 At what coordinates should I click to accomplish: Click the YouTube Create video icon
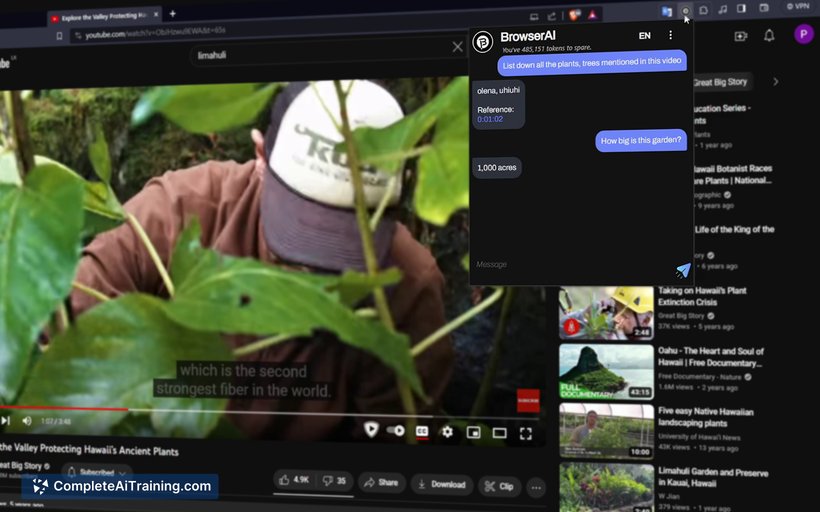pyautogui.click(x=741, y=36)
